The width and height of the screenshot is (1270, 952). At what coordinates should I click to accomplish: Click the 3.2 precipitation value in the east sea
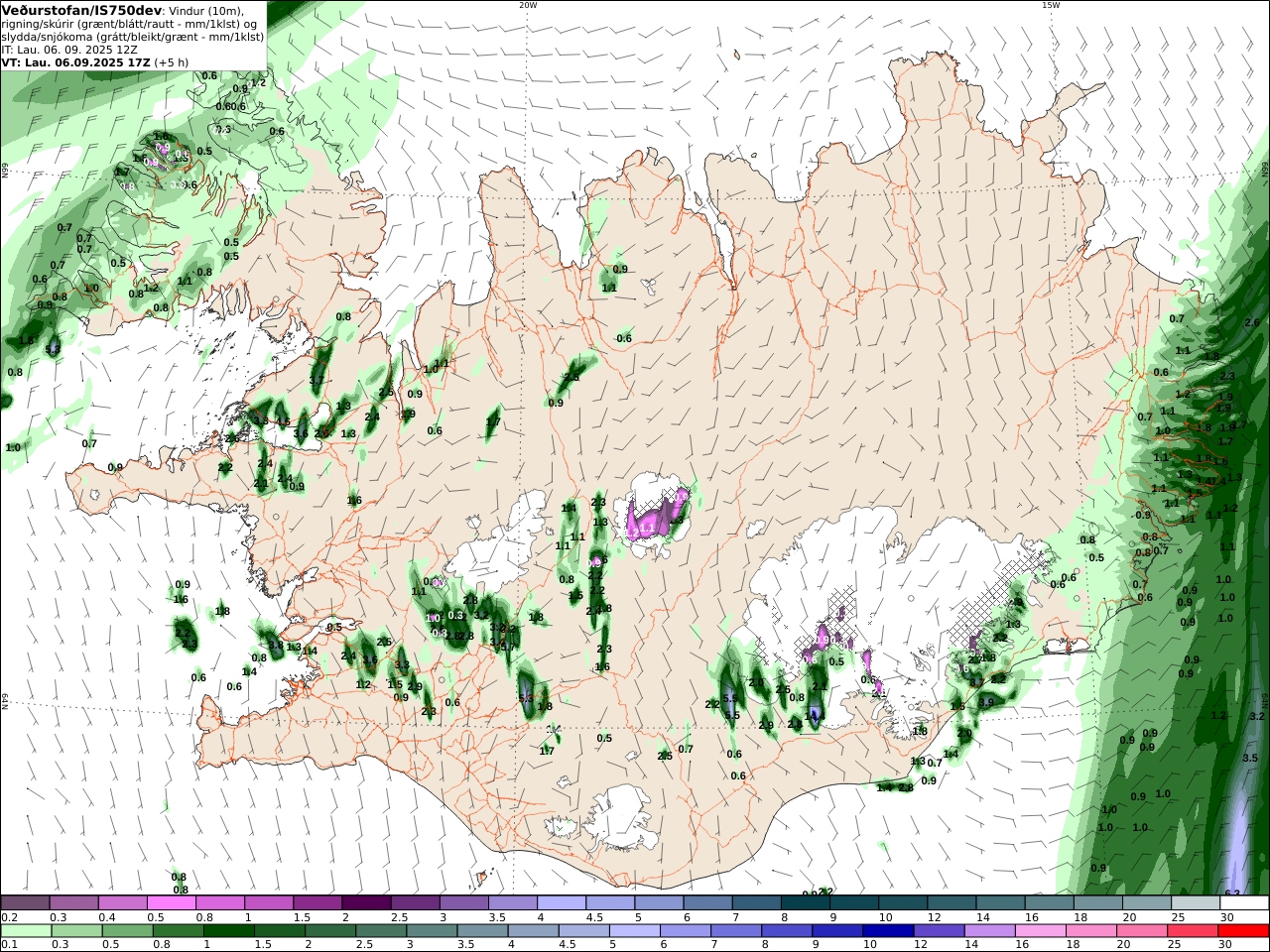point(1257,716)
